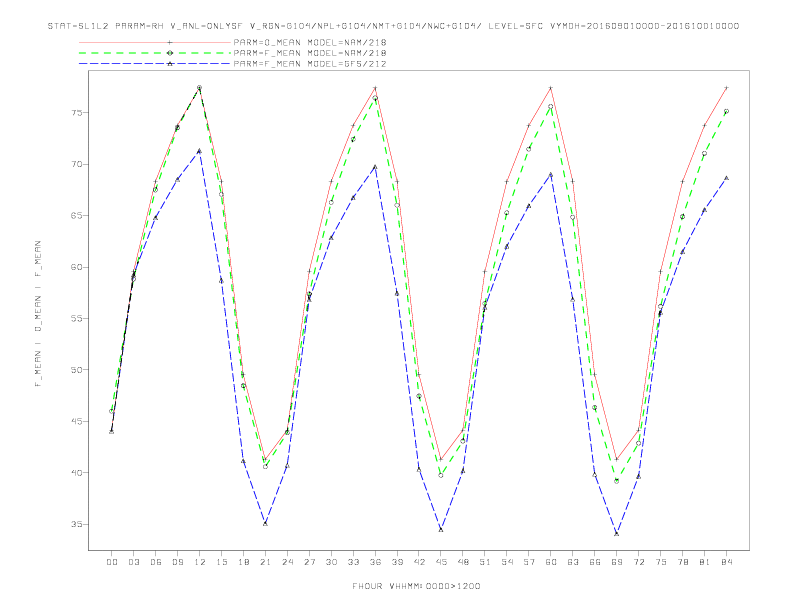Click x-axis tick label 21

[265, 562]
